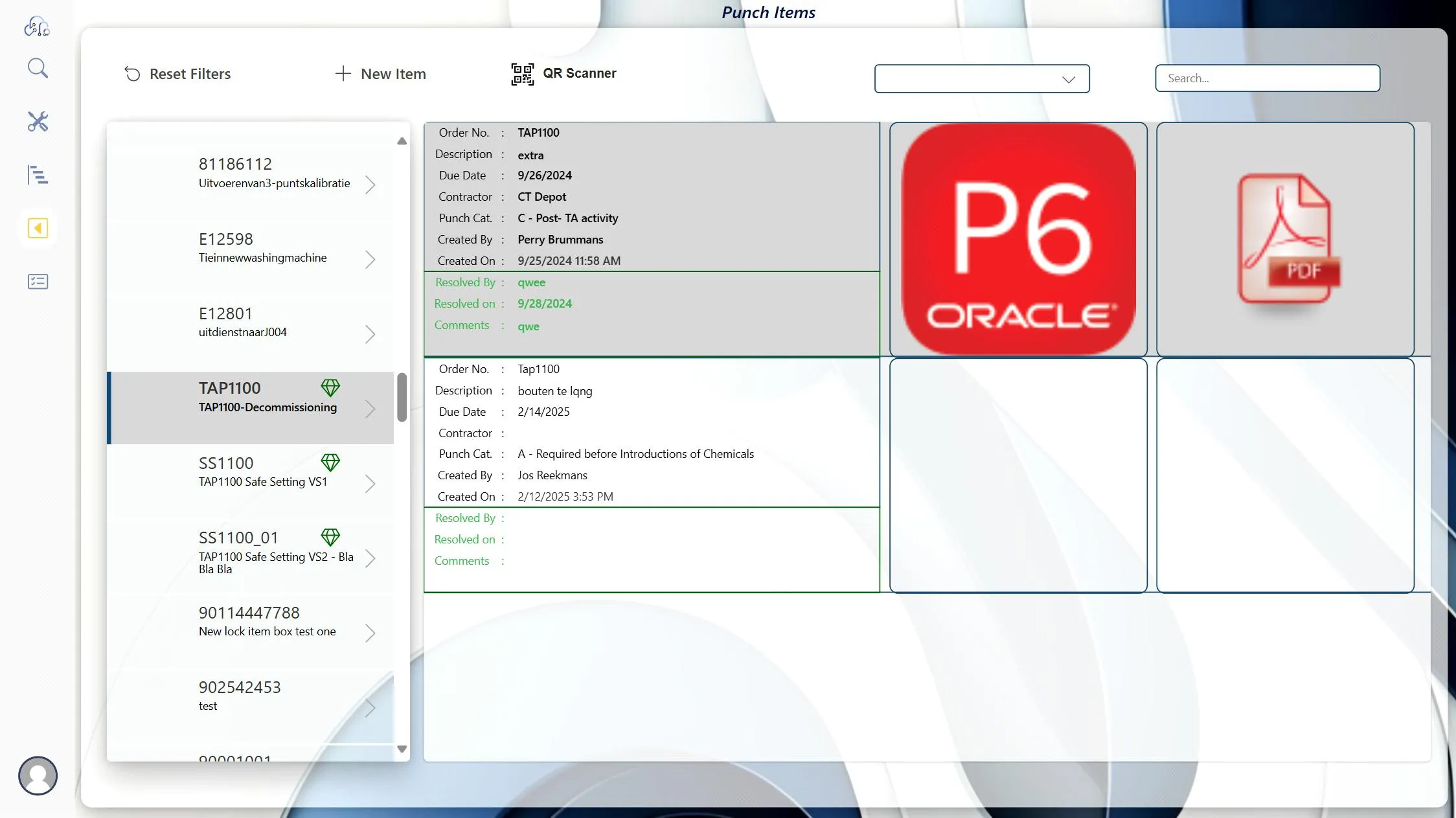Select order 902542453
The height and width of the screenshot is (818, 1456).
click(x=240, y=687)
